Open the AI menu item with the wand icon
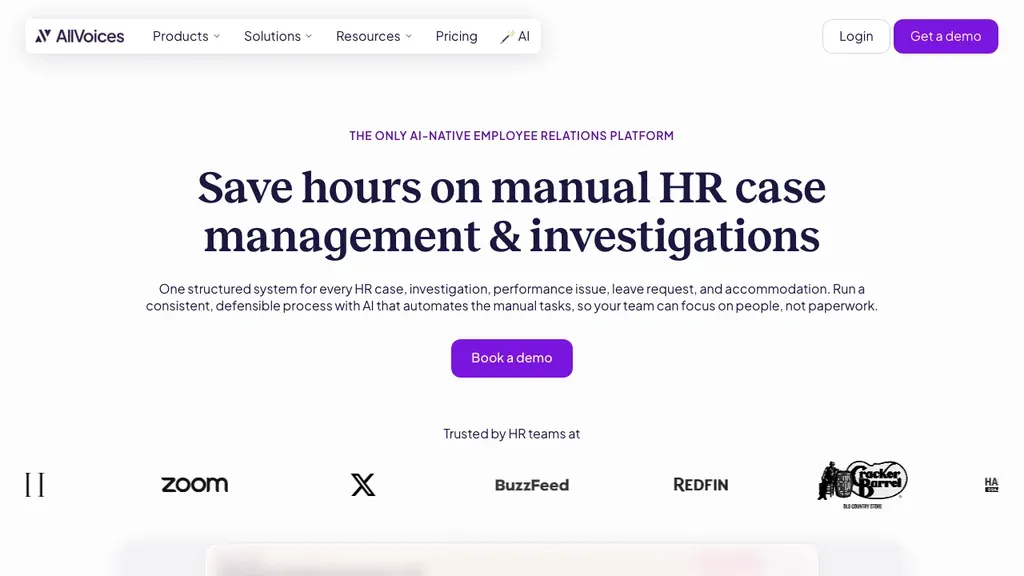The image size is (1024, 576). click(515, 36)
